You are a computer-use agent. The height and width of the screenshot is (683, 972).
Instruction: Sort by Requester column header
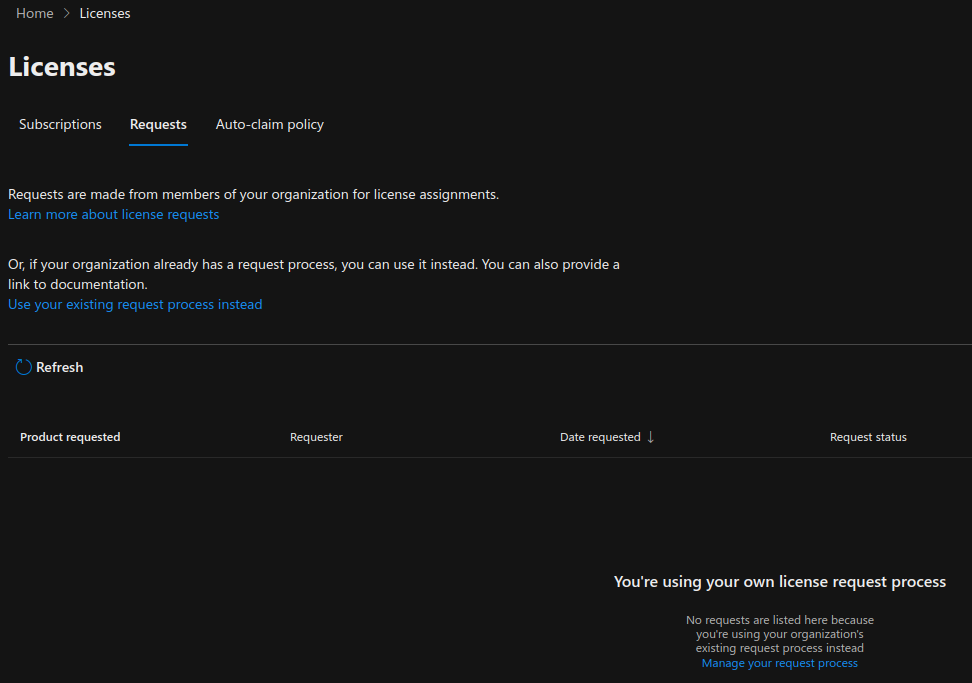pos(316,437)
